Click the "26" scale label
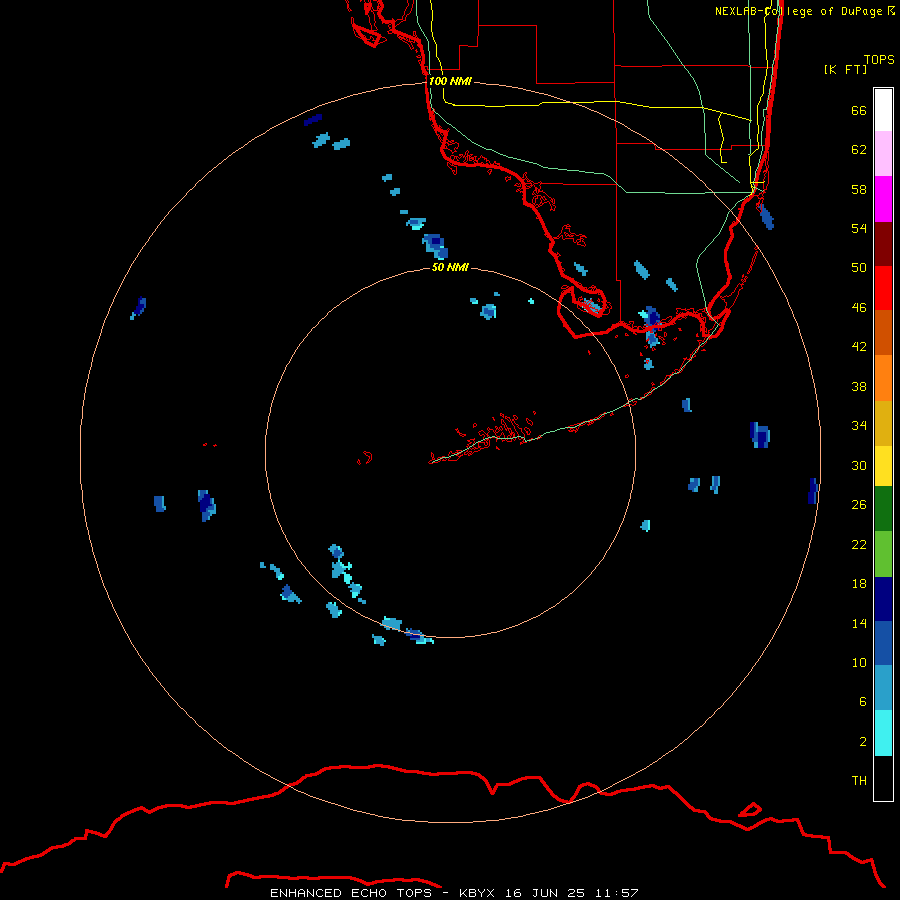The height and width of the screenshot is (900, 900). (x=859, y=505)
